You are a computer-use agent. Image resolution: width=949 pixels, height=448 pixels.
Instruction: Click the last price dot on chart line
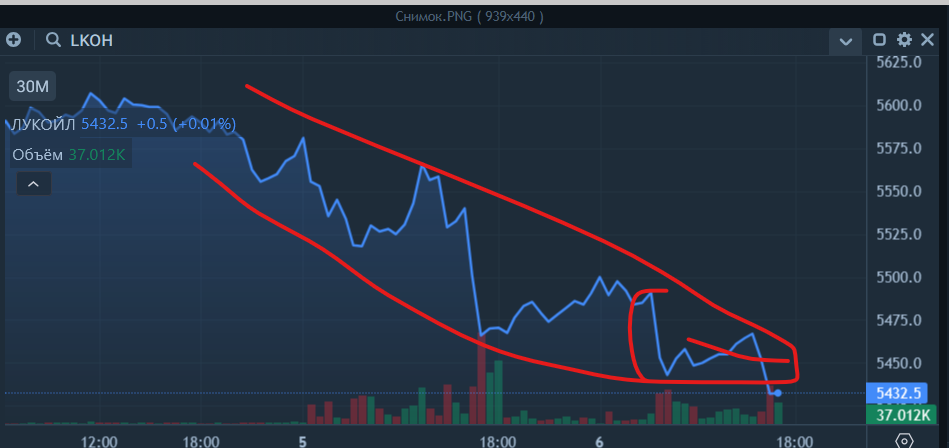click(x=778, y=393)
